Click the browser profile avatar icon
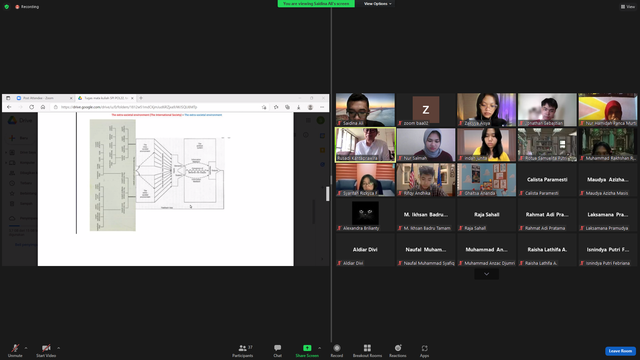 310,107
